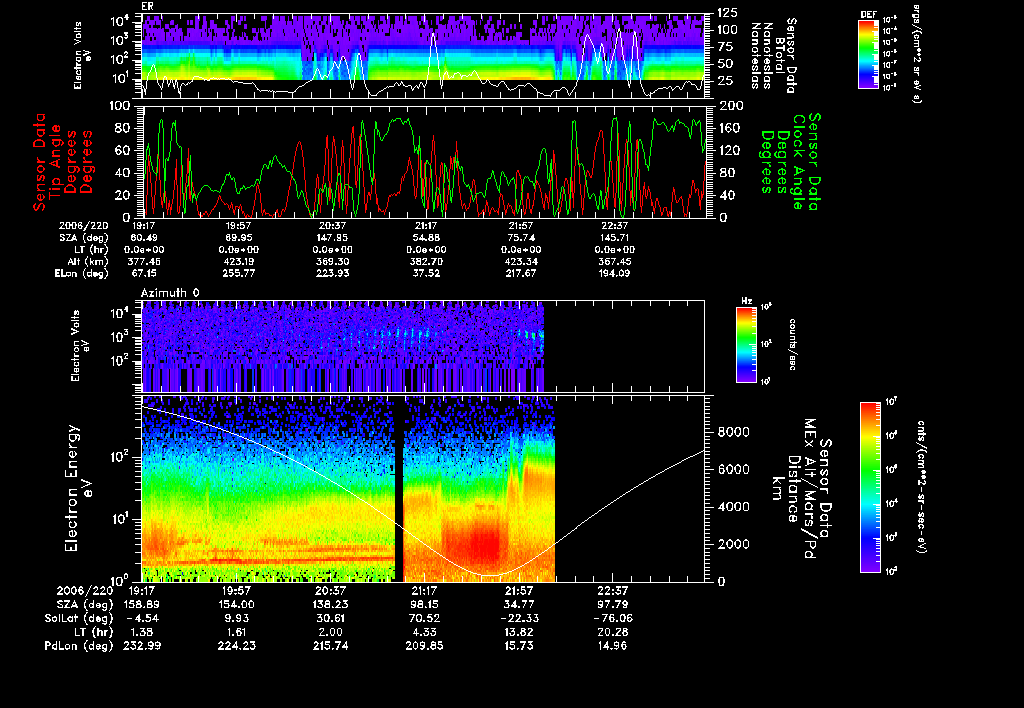This screenshot has height=708, width=1024.
Task: Click the altitude value 377.46
Action: click(x=145, y=262)
